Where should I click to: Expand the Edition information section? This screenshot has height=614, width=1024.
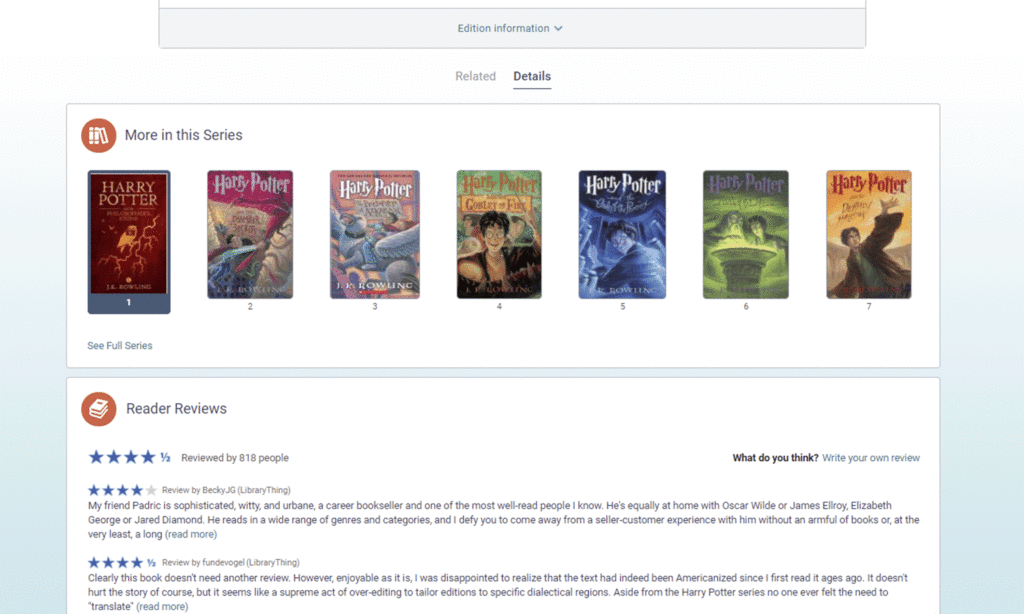click(503, 28)
